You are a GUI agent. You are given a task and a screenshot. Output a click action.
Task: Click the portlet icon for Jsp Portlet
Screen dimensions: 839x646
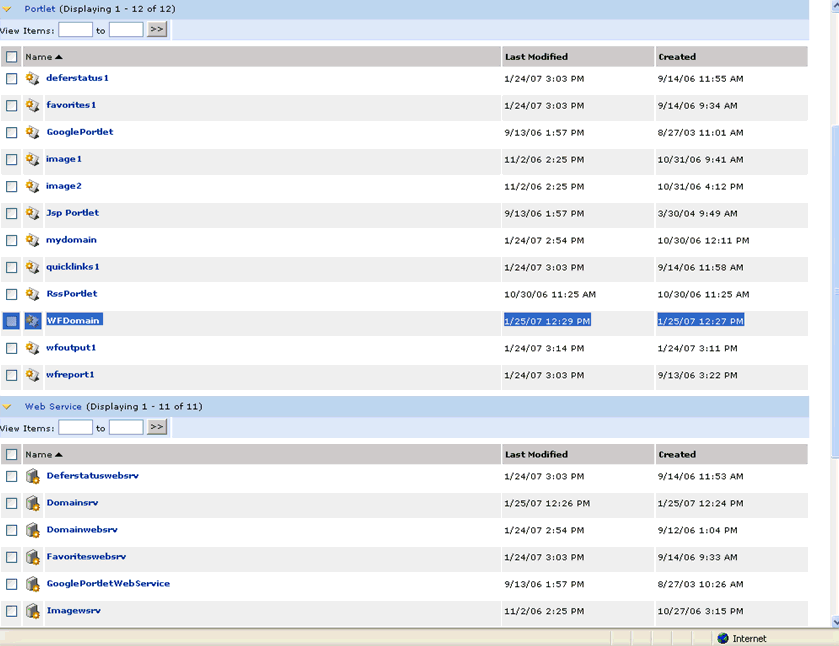[33, 213]
